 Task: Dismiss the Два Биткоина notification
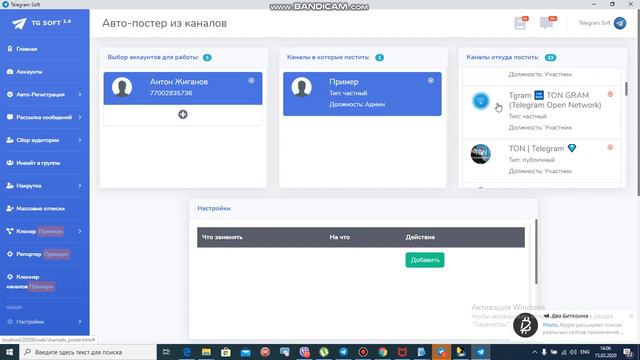click(631, 316)
